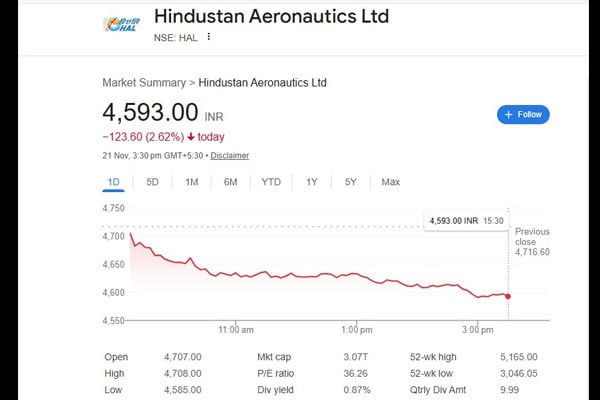
Task: Click the red end-point dot on chart
Action: tap(508, 296)
